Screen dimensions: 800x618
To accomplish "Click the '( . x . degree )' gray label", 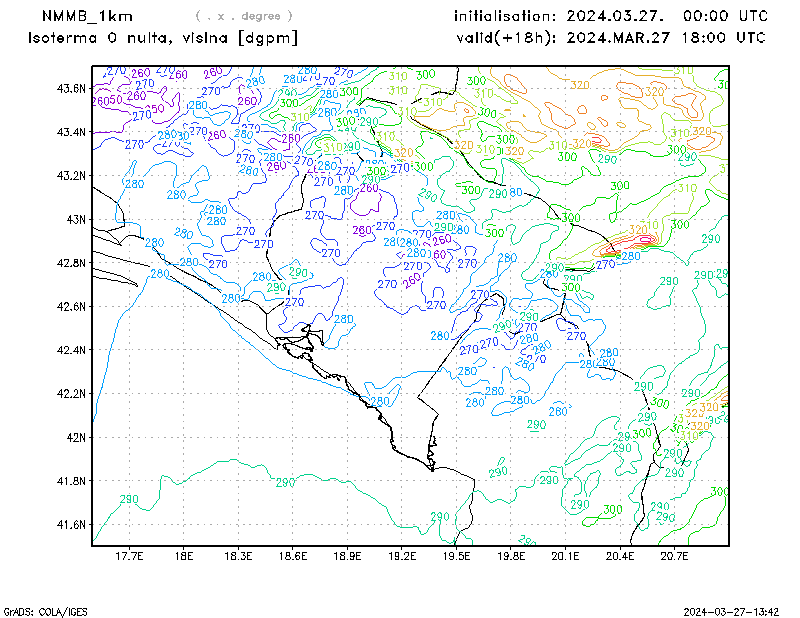I will point(244,16).
